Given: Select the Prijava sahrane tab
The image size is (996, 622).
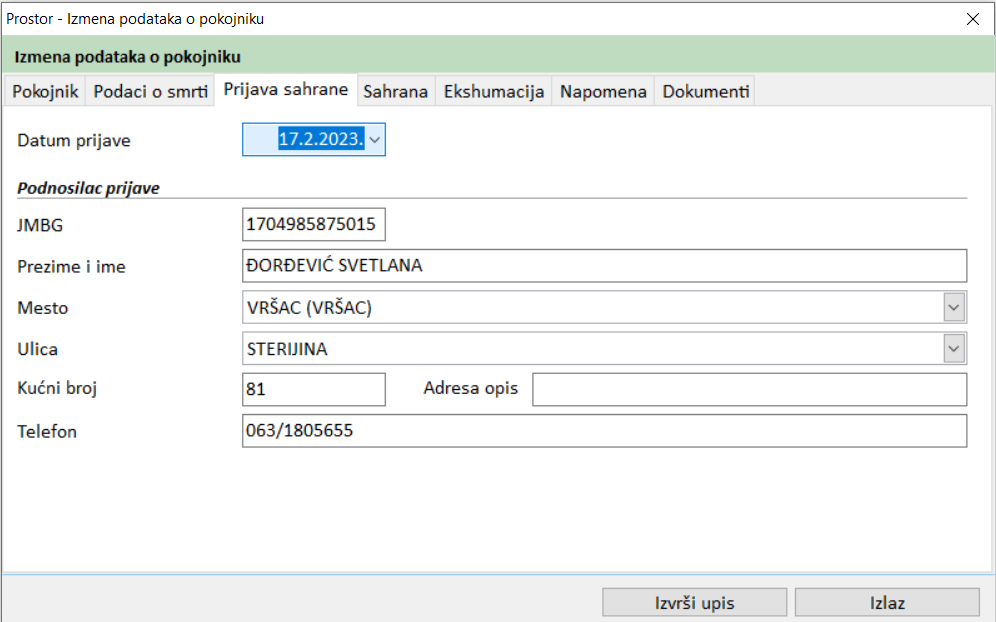Looking at the screenshot, I should tap(285, 90).
